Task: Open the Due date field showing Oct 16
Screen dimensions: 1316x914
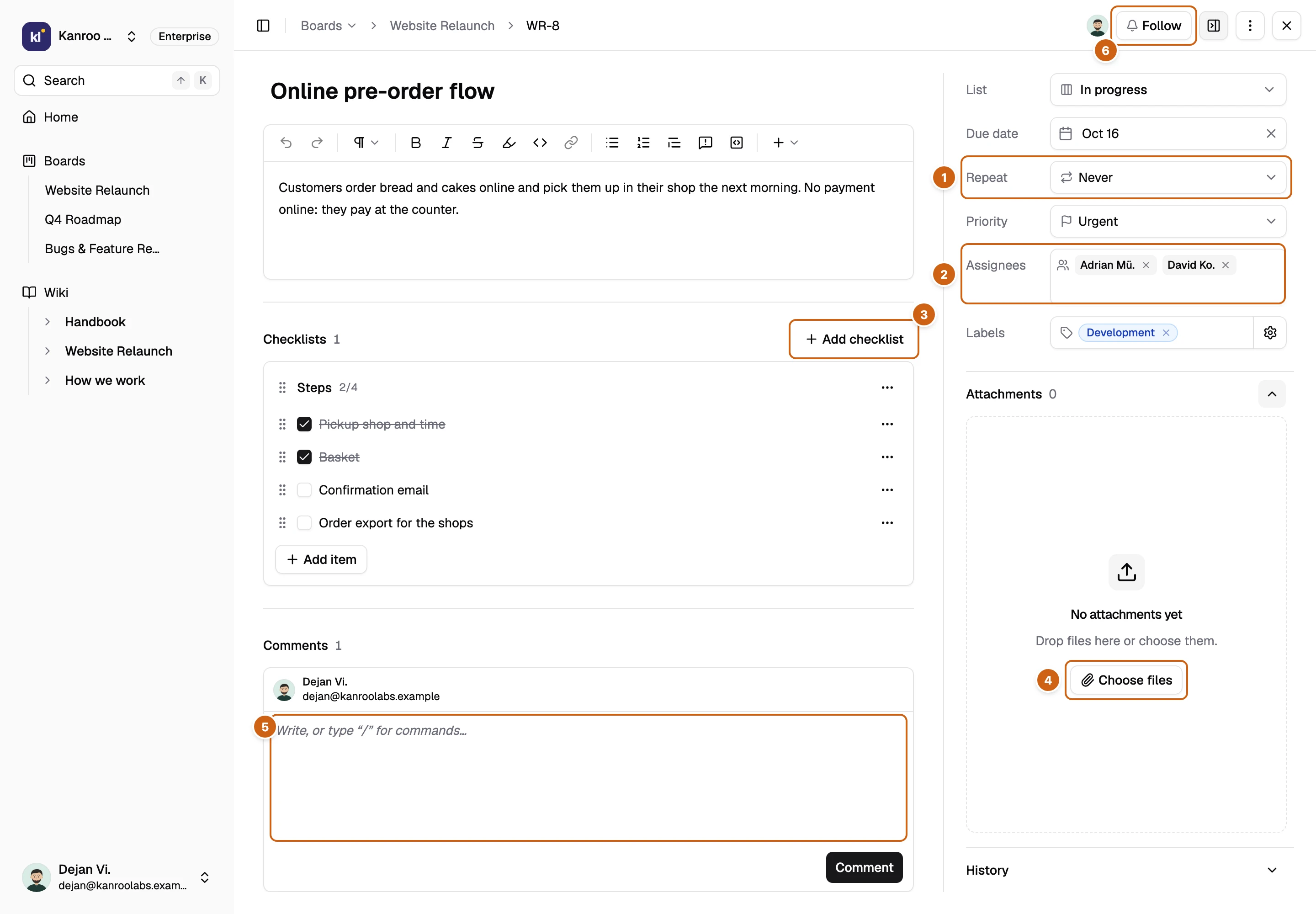Action: tap(1167, 133)
